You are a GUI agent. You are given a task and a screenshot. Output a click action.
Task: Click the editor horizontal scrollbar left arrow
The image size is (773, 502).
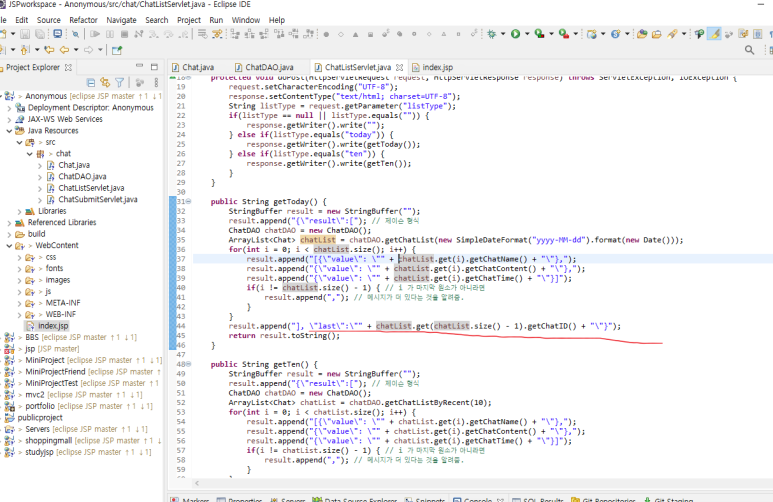pyautogui.click(x=197, y=484)
